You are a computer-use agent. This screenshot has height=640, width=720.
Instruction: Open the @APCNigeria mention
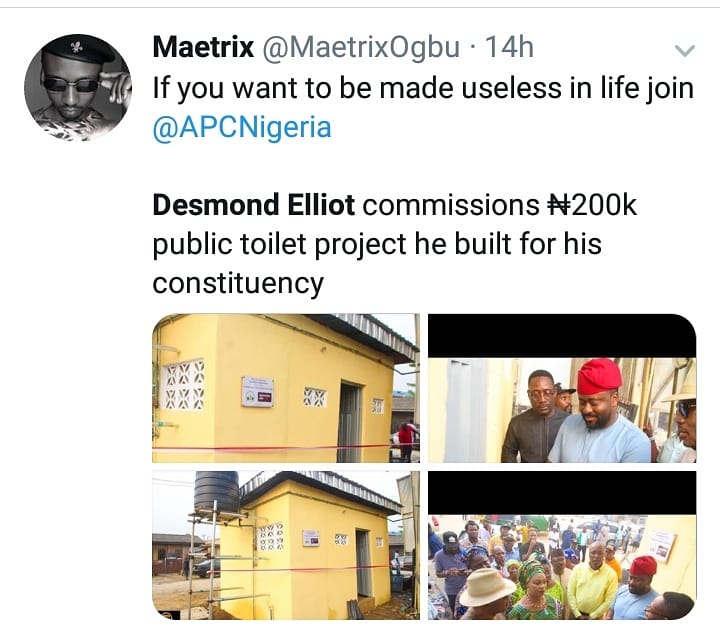point(241,128)
